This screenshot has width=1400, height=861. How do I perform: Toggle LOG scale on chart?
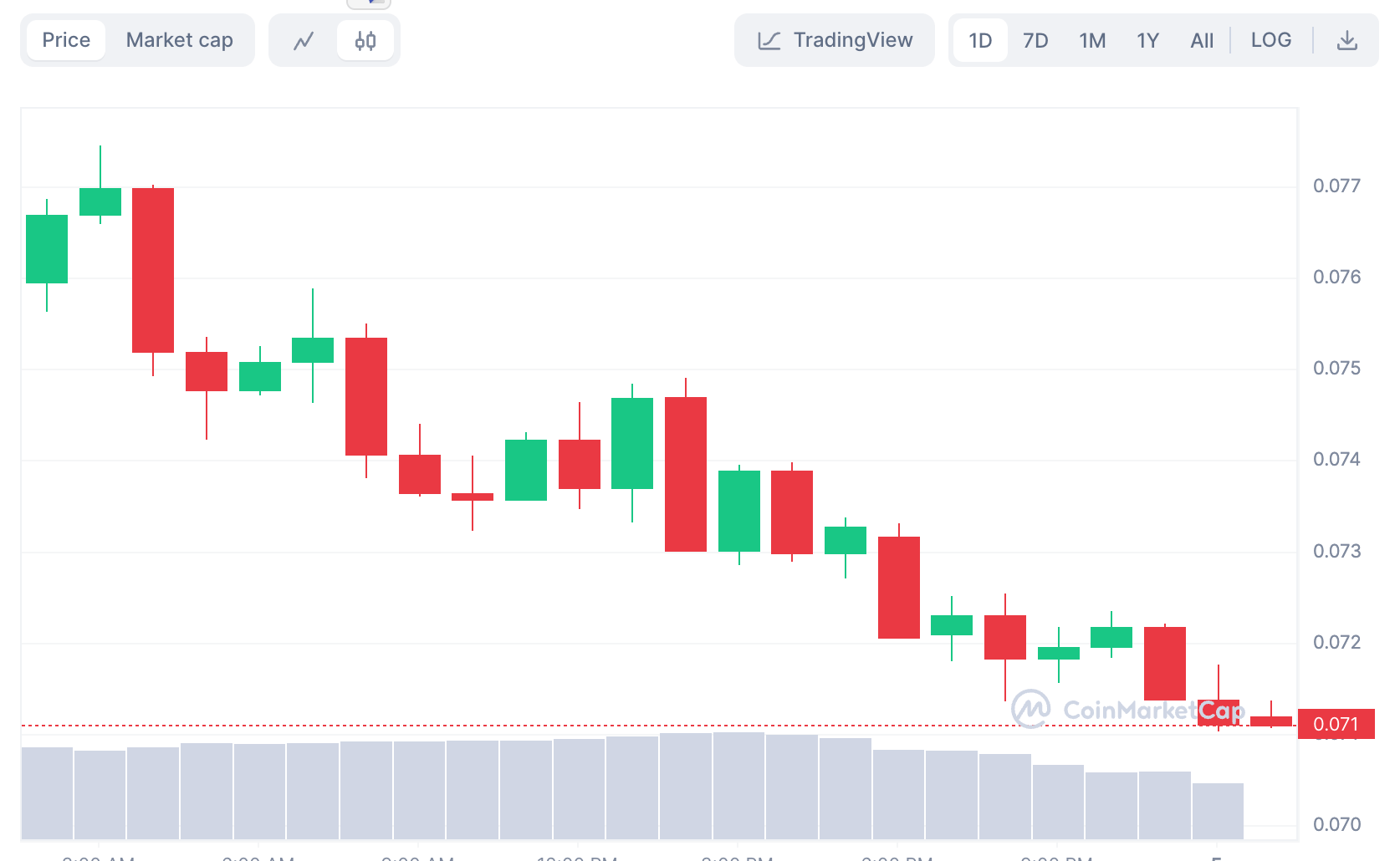point(1270,40)
